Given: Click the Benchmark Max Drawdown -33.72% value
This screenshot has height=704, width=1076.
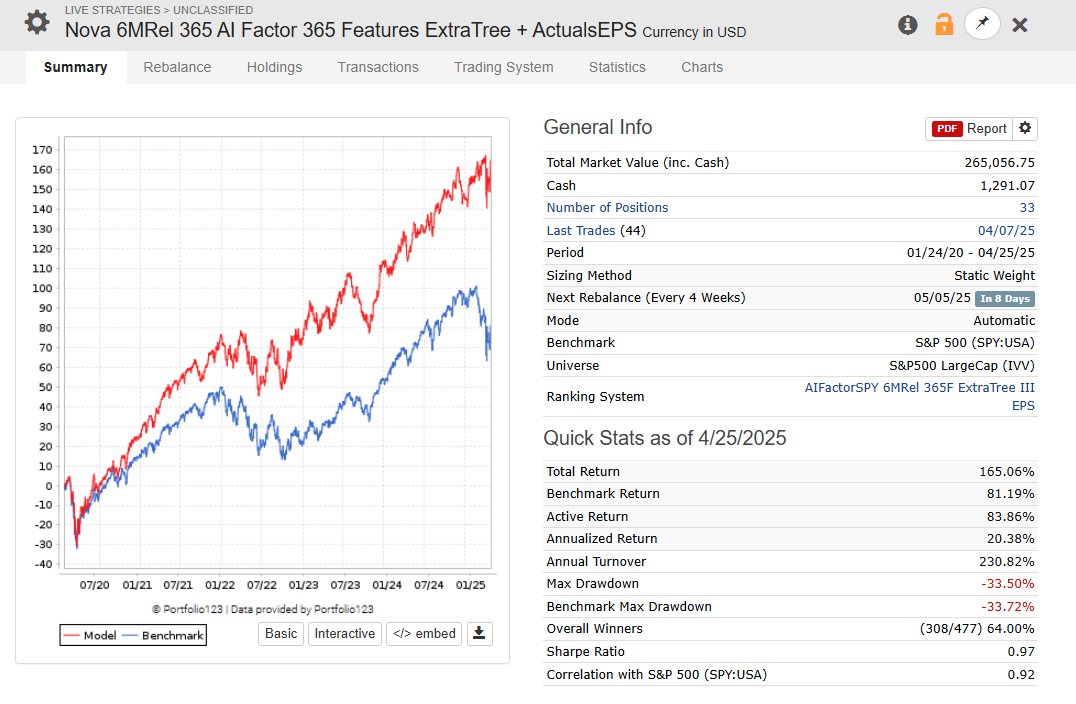Looking at the screenshot, I should coord(1007,607).
